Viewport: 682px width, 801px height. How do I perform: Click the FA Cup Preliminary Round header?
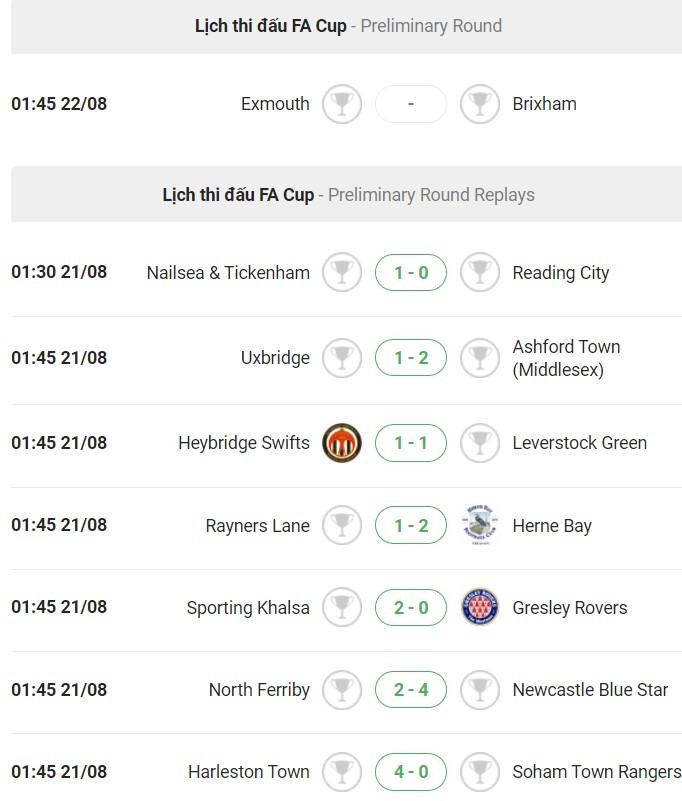tap(348, 26)
